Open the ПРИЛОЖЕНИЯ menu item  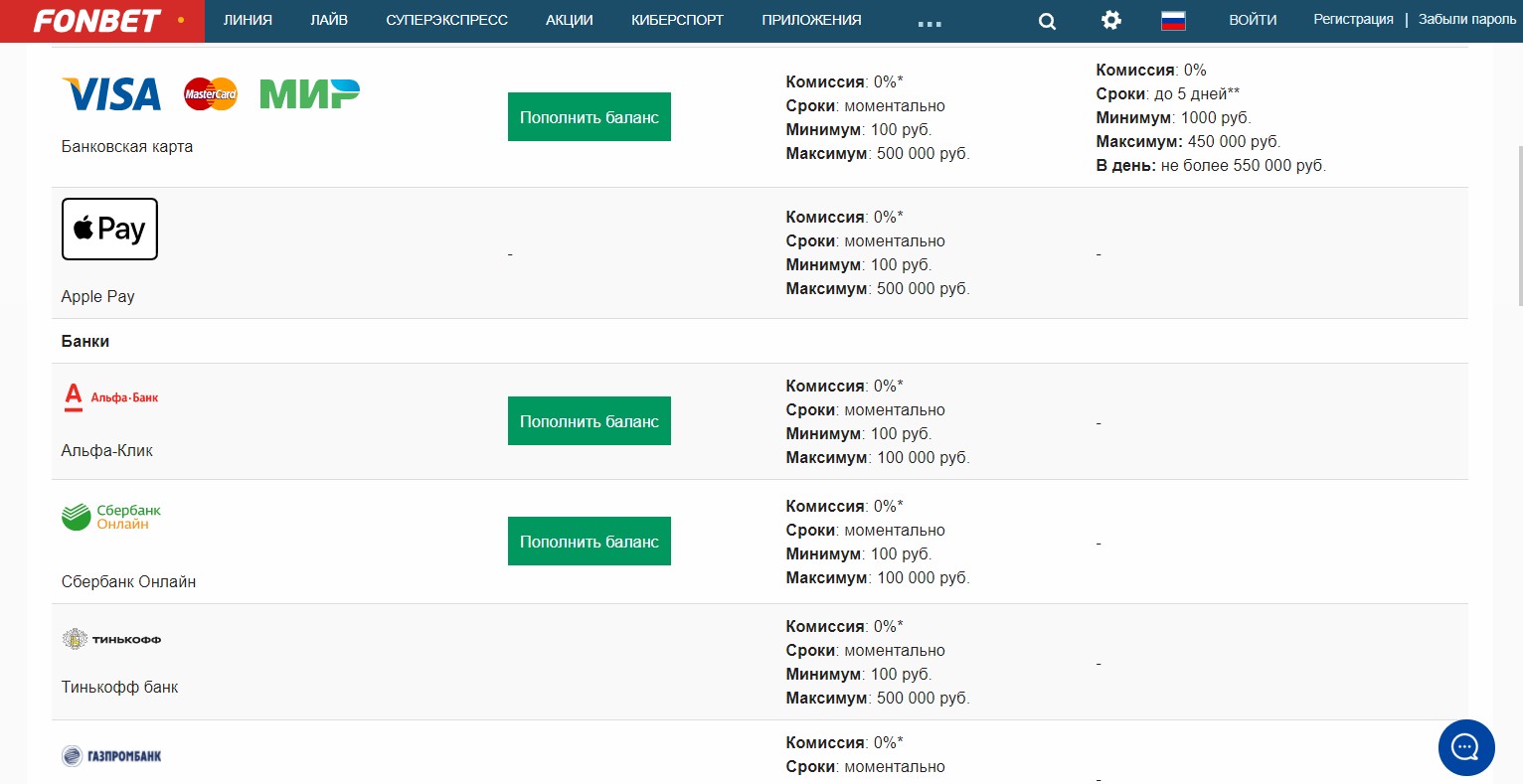(x=811, y=20)
